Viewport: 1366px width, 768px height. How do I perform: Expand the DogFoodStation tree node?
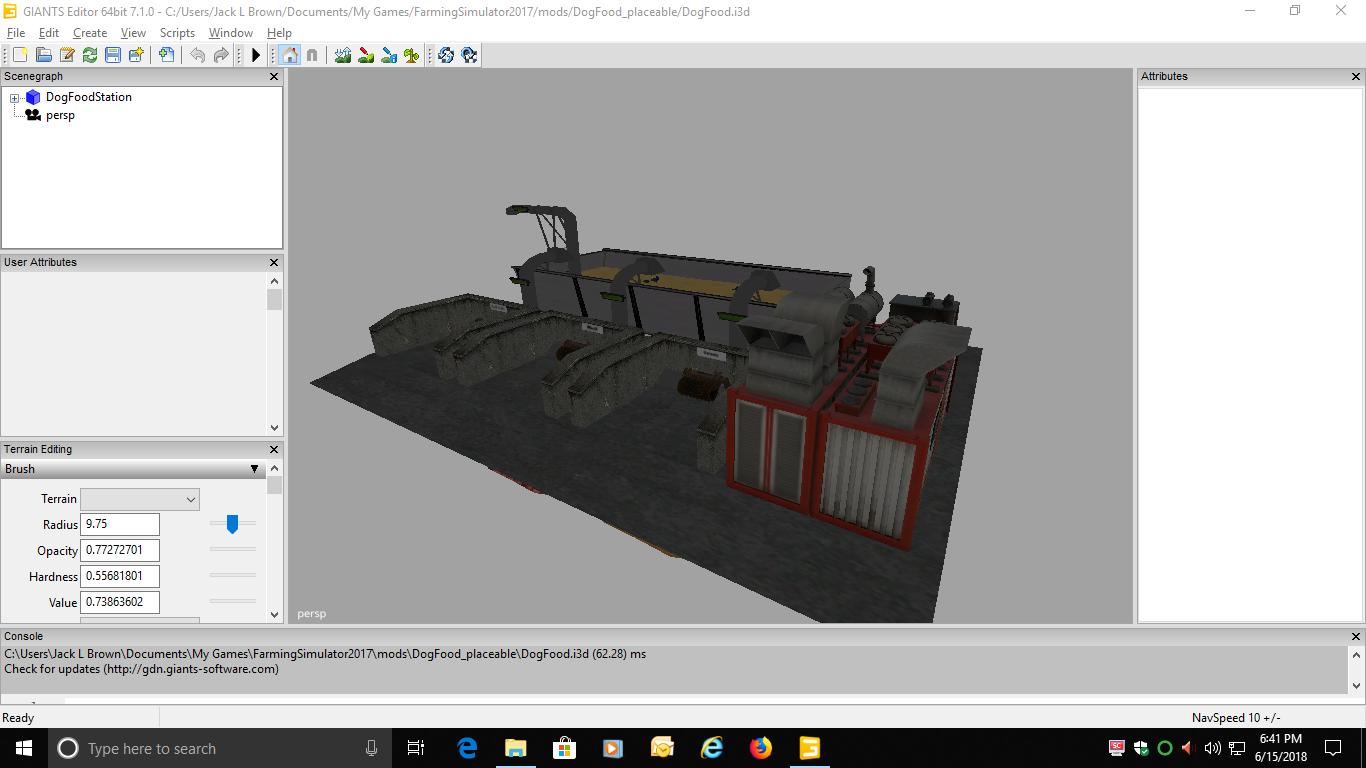15,98
